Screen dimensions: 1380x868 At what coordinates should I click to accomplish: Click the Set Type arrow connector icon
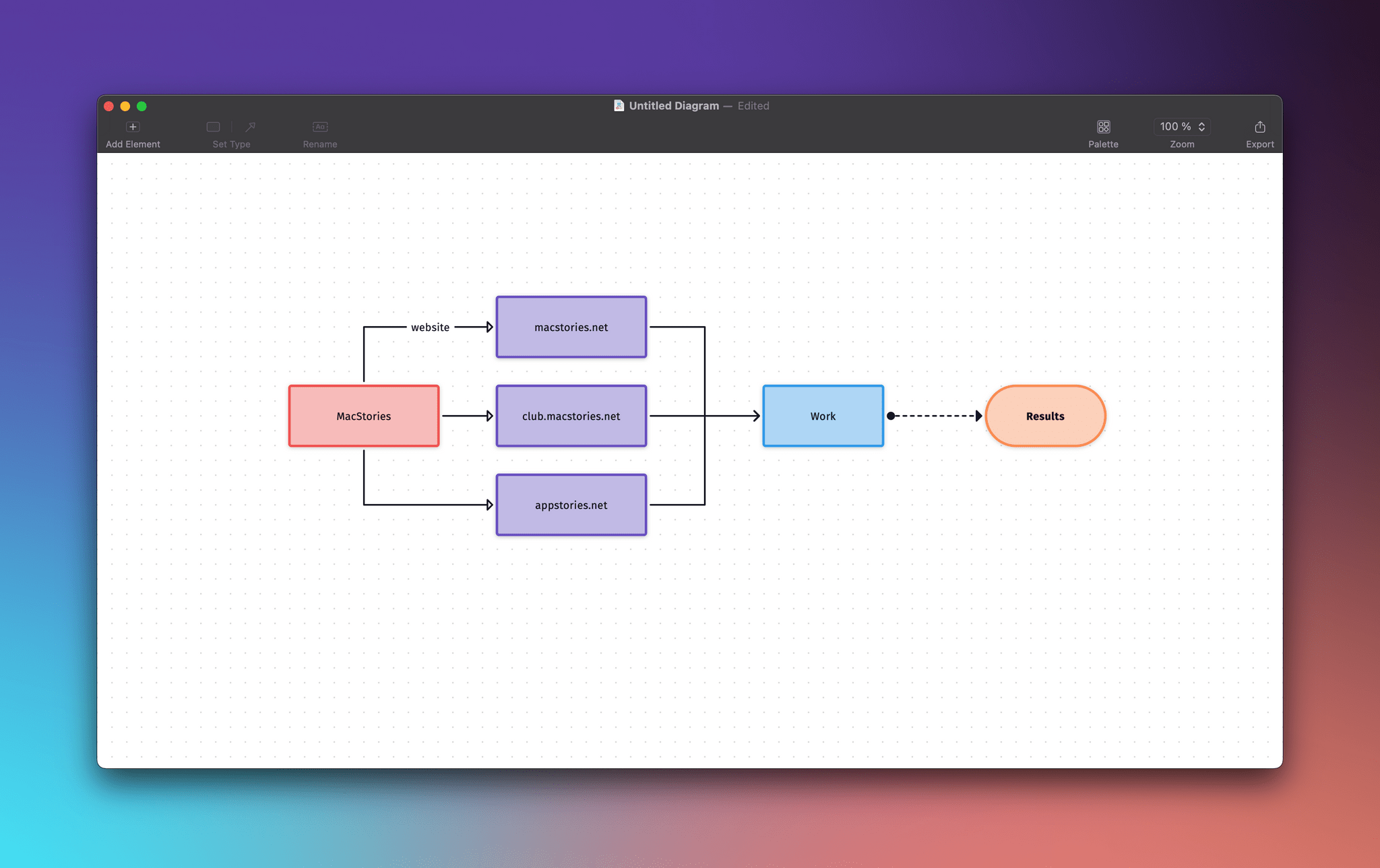250,127
